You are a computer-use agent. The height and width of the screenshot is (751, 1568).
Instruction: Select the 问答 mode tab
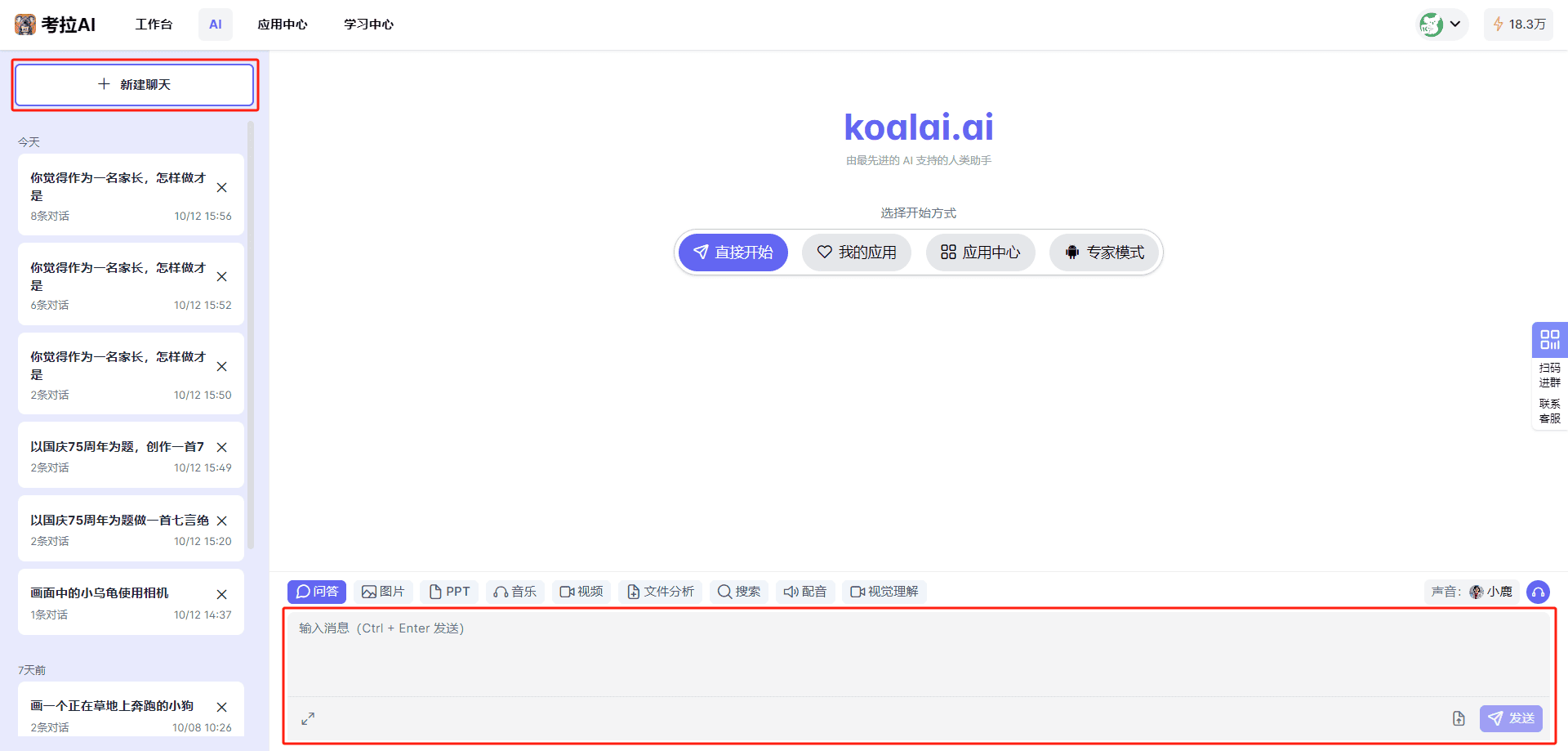317,592
